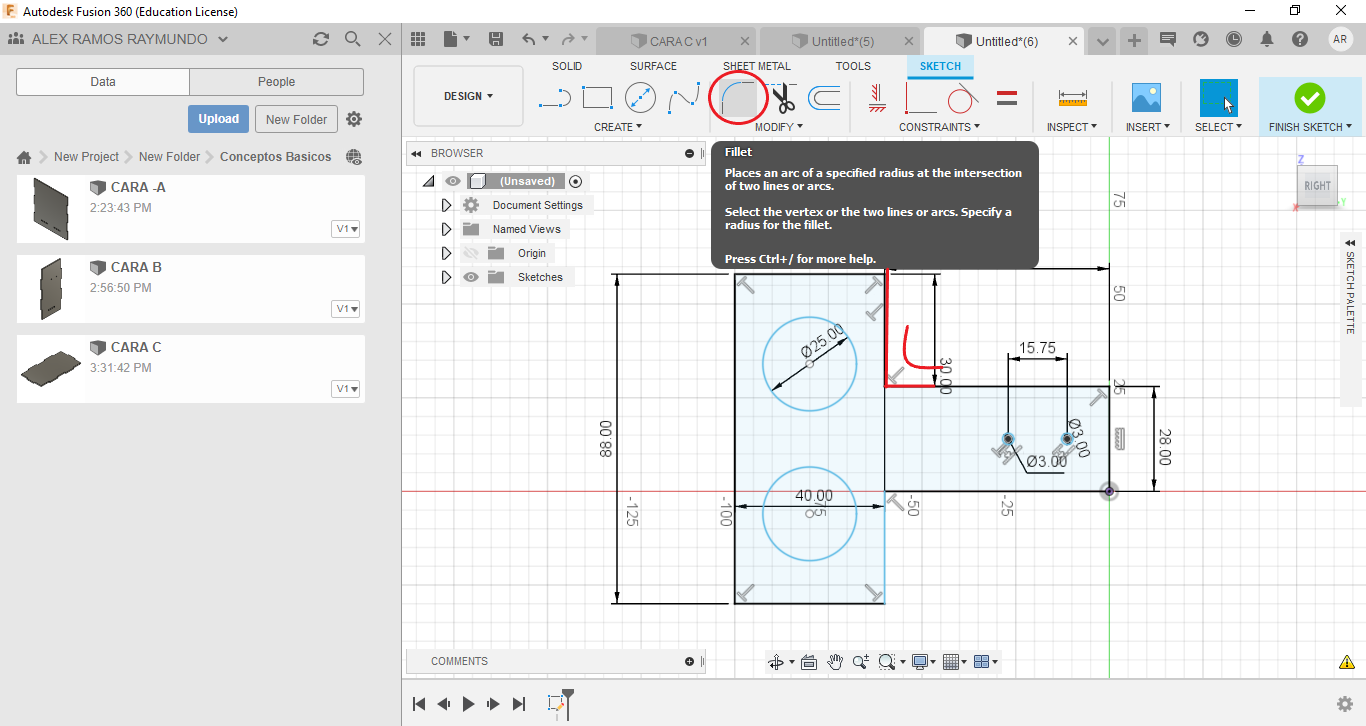Apply the Horizontal/Vertical constraint
1366x726 pixels.
coord(876,97)
